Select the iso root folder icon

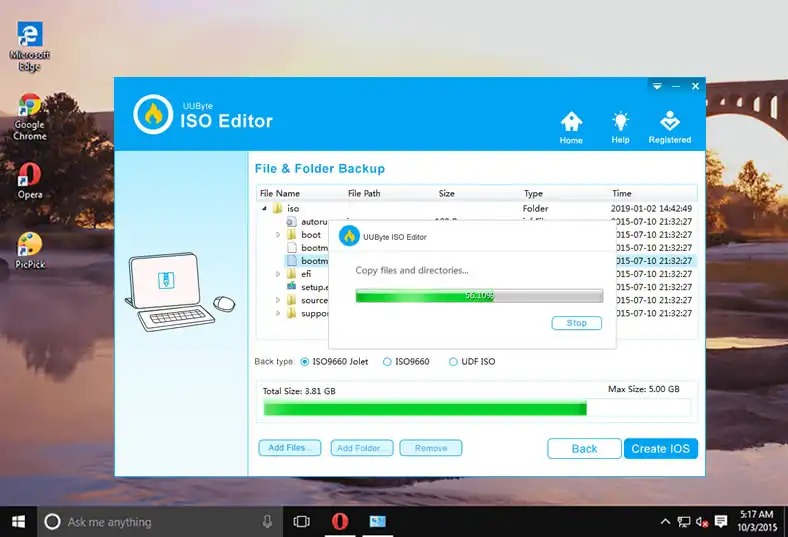277,208
